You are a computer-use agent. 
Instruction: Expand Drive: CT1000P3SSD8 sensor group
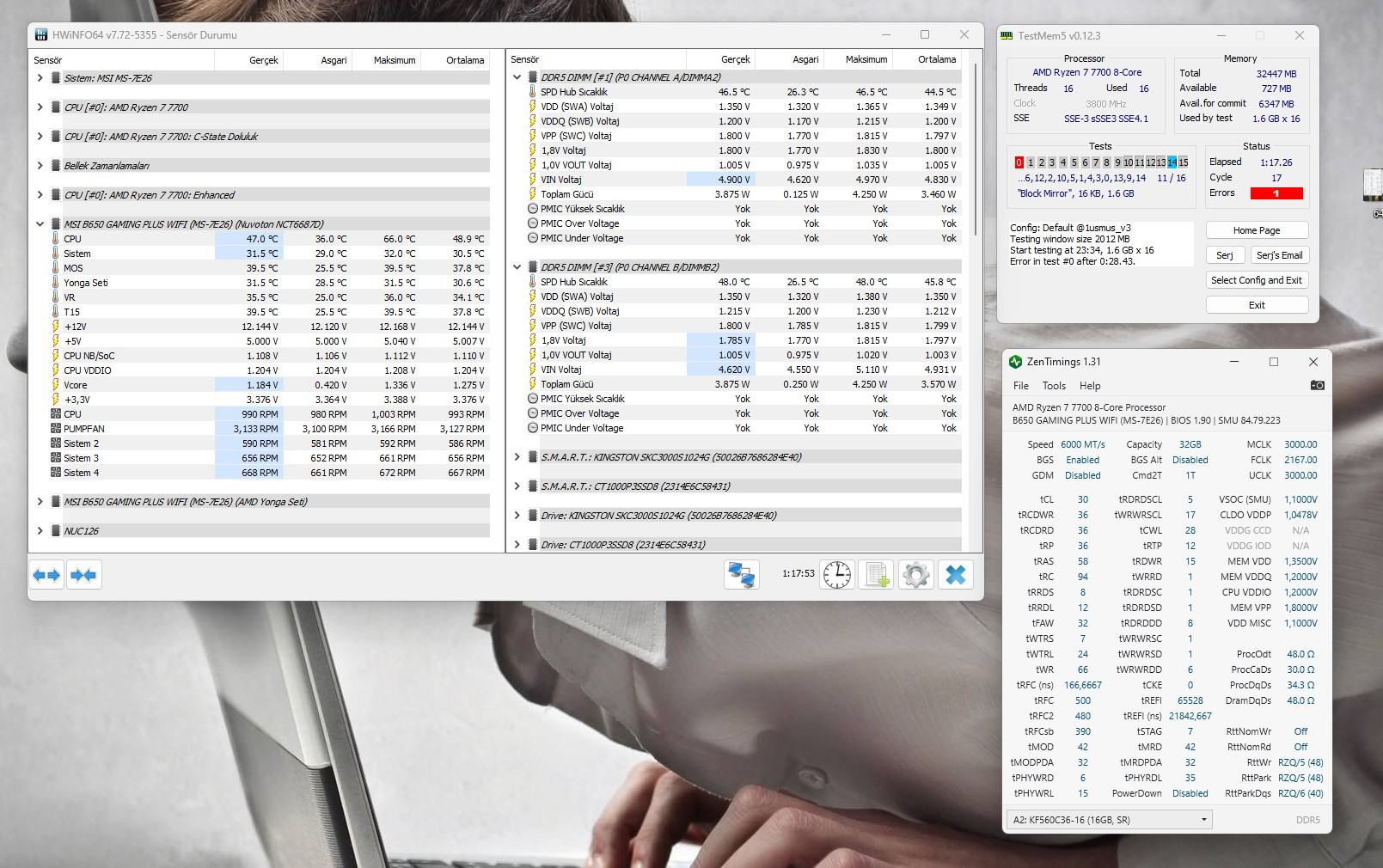[x=517, y=544]
